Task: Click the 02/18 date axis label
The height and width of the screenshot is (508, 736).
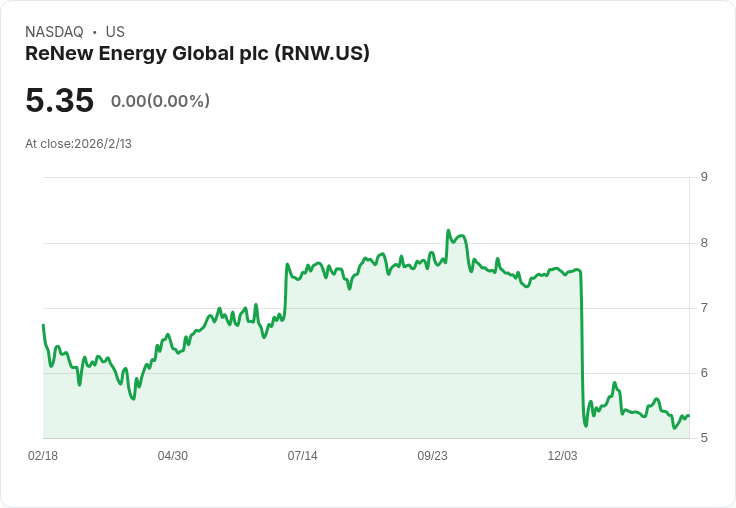Action: (43, 456)
